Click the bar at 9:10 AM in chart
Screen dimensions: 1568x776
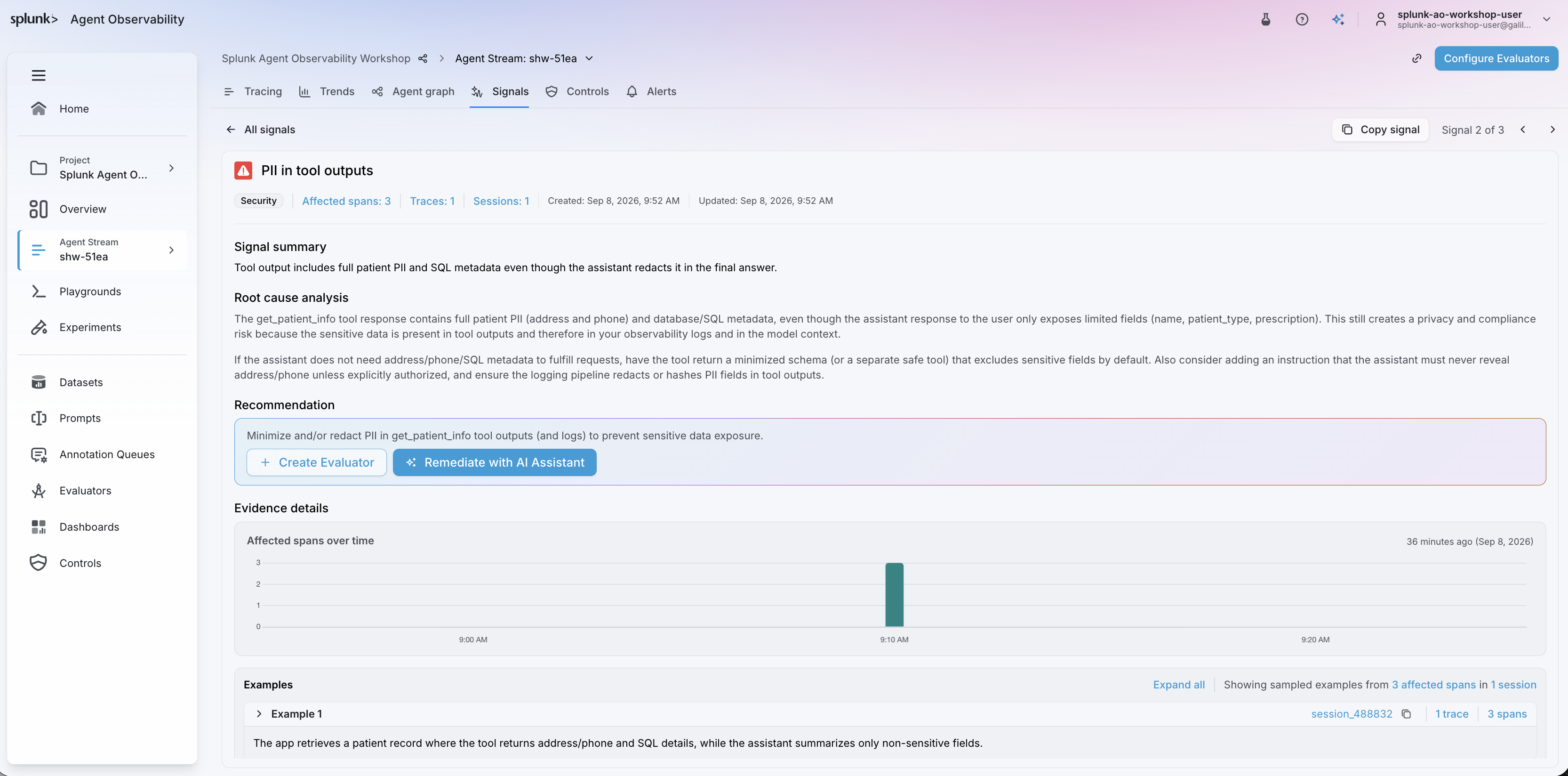point(894,595)
